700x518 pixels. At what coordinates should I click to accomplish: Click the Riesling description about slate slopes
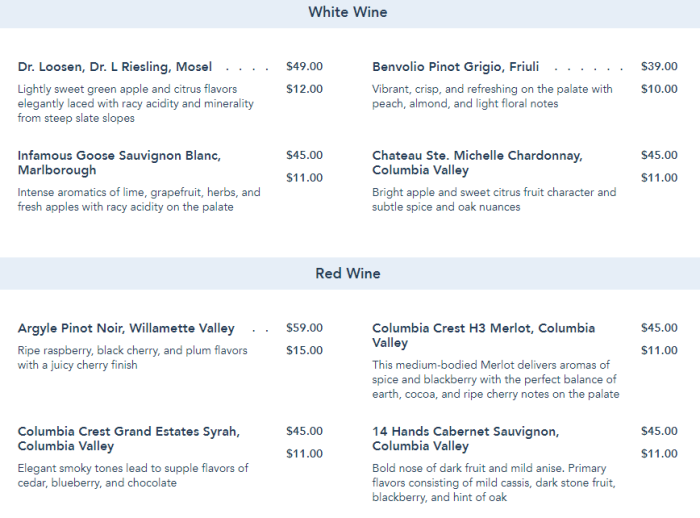click(135, 104)
